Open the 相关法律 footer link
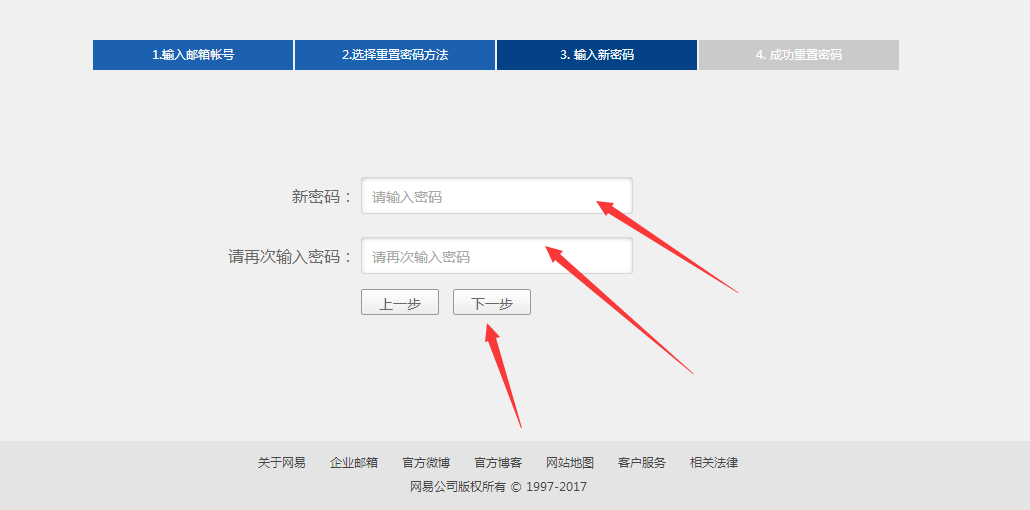1030x510 pixels. (x=714, y=463)
